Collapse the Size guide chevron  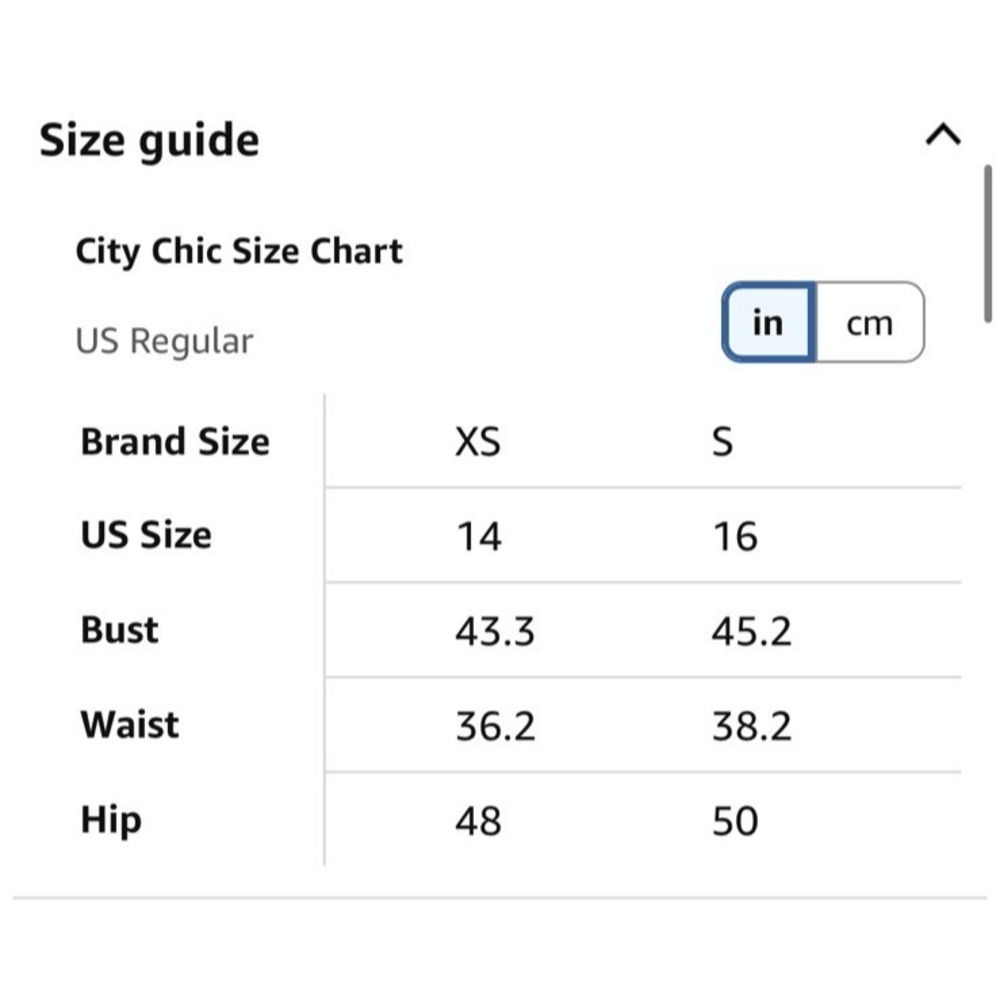(943, 135)
